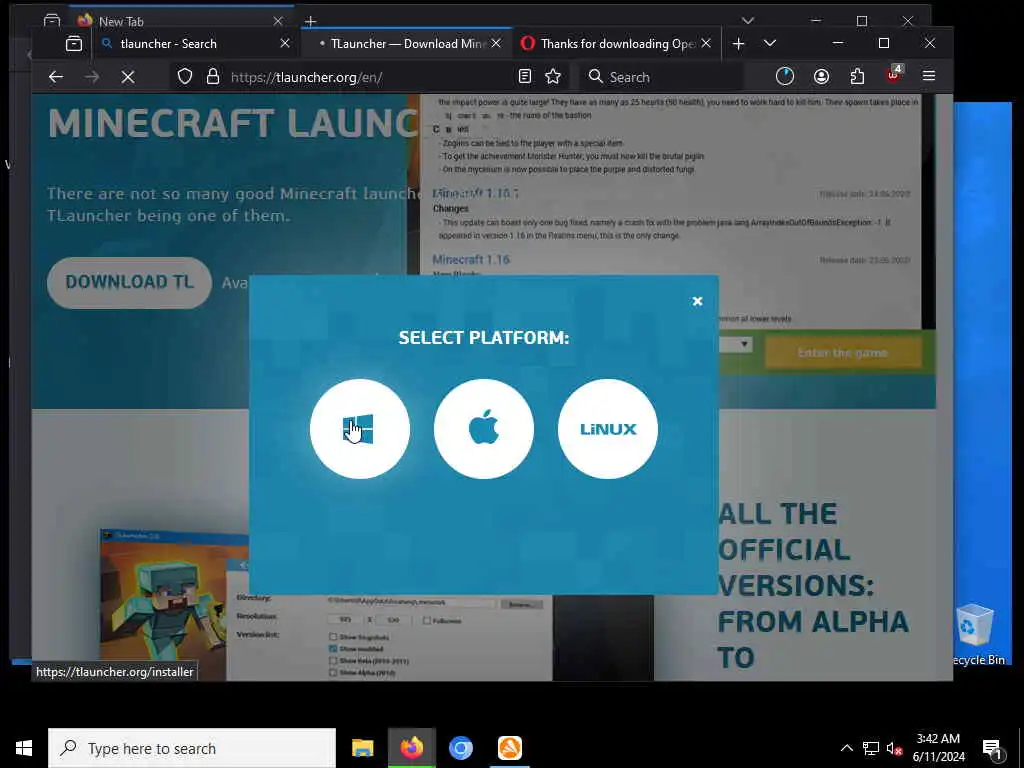
Task: Open the network status tray icon
Action: coord(871,748)
